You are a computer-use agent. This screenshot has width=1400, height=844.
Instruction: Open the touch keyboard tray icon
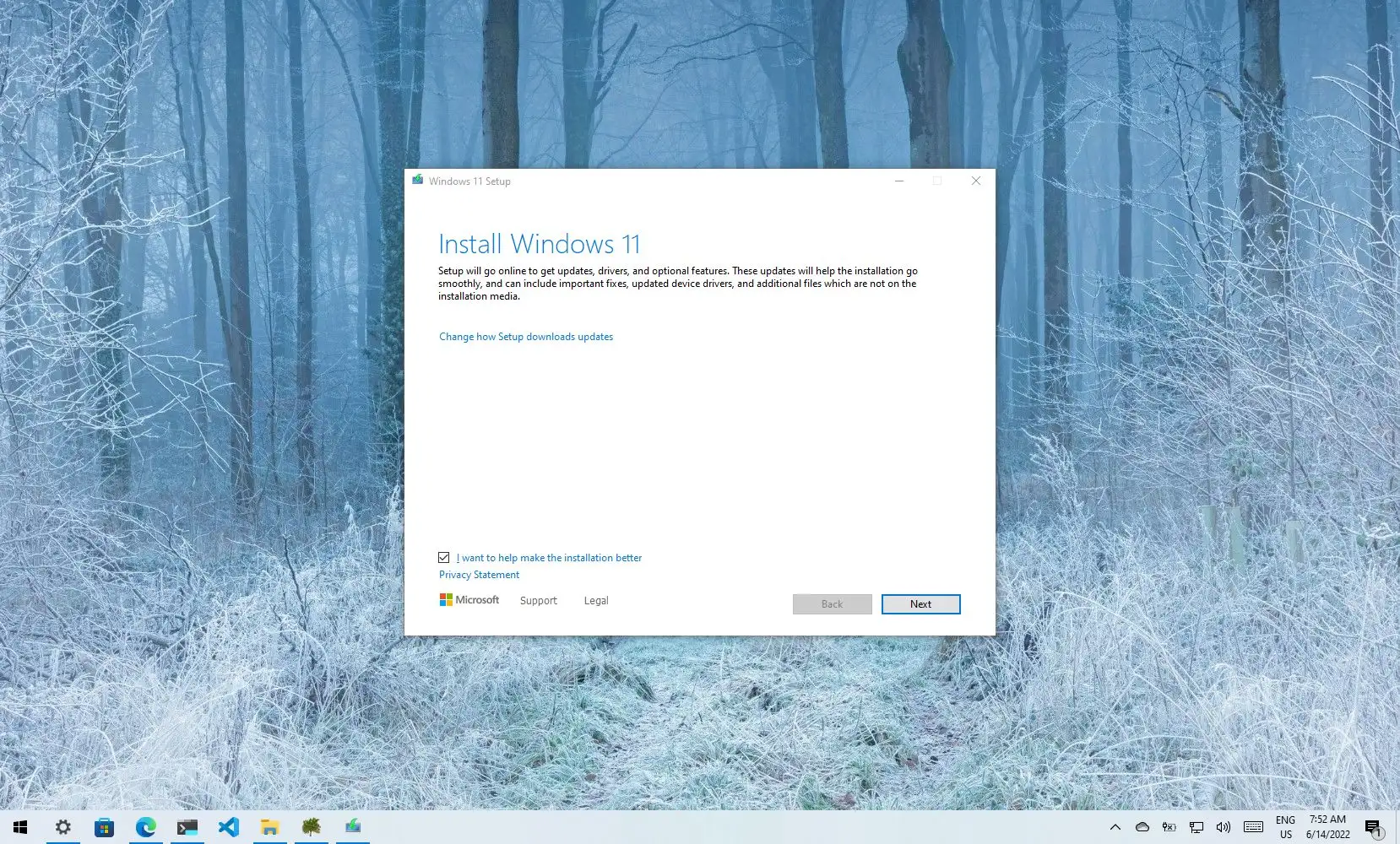tap(1254, 827)
